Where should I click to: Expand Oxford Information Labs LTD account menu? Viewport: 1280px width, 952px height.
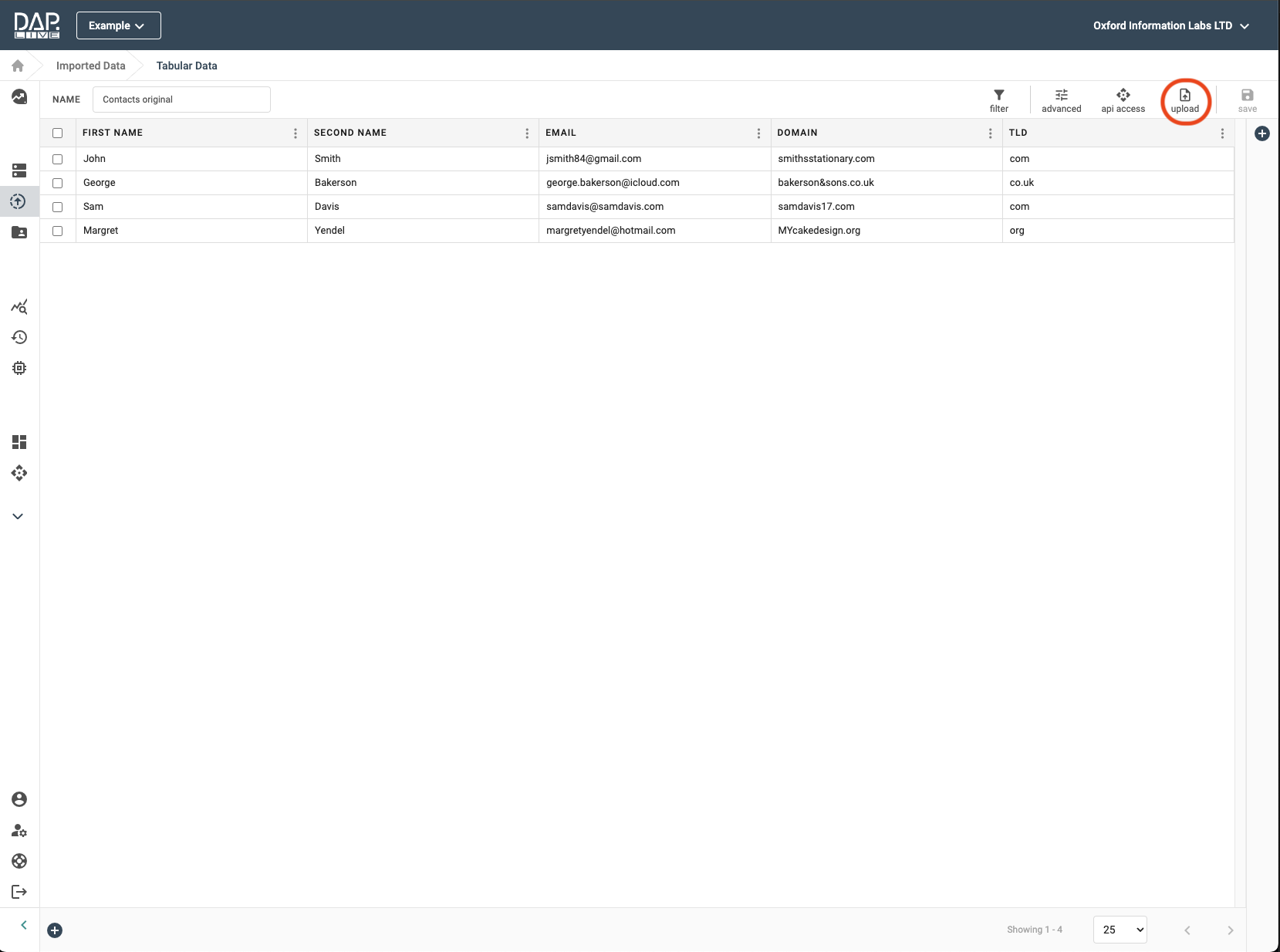click(1170, 25)
